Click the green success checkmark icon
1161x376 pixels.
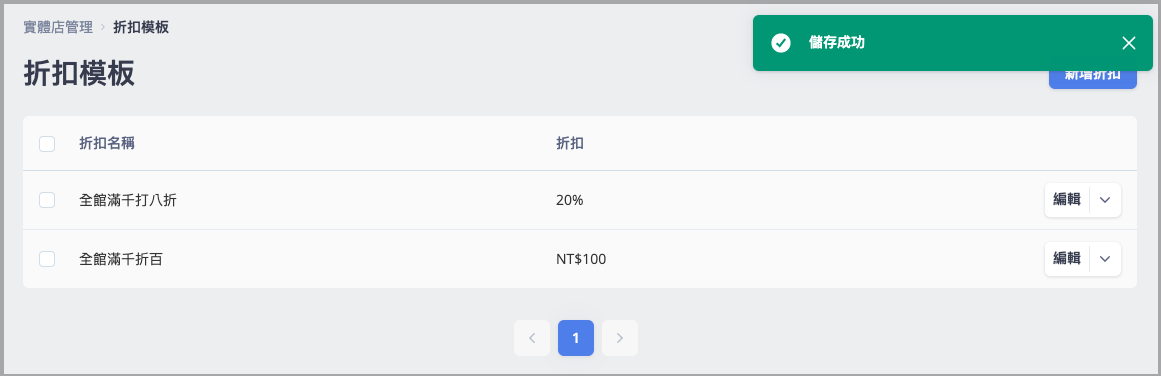(x=780, y=43)
